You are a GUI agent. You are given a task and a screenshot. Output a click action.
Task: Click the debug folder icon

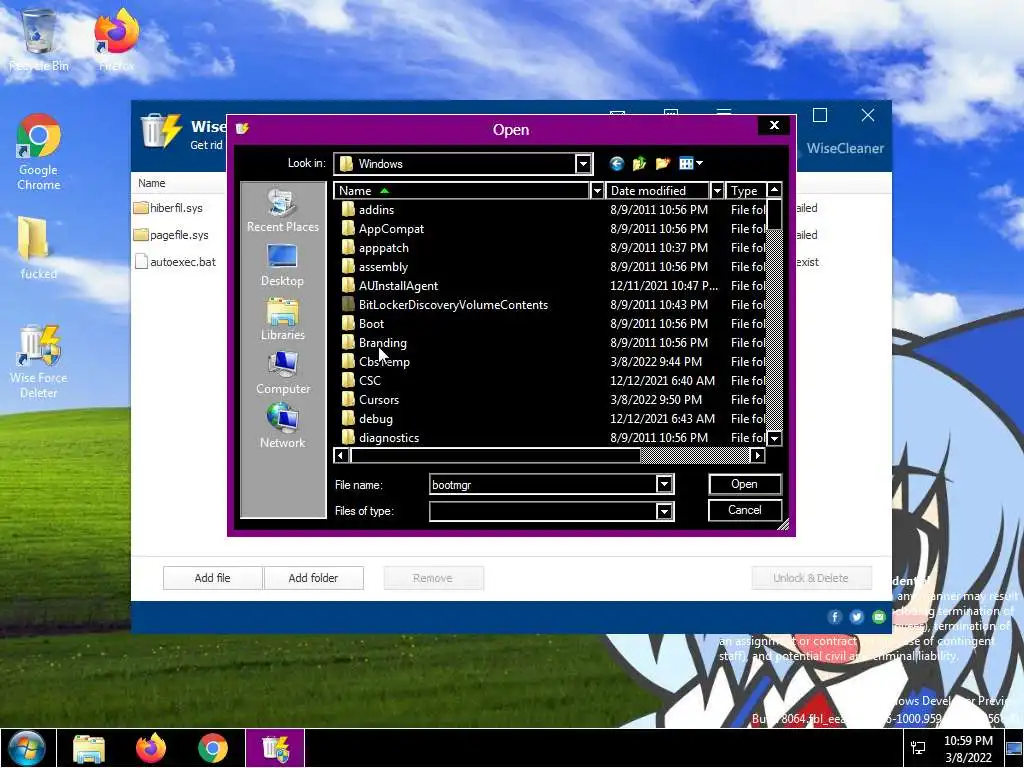[x=348, y=419]
